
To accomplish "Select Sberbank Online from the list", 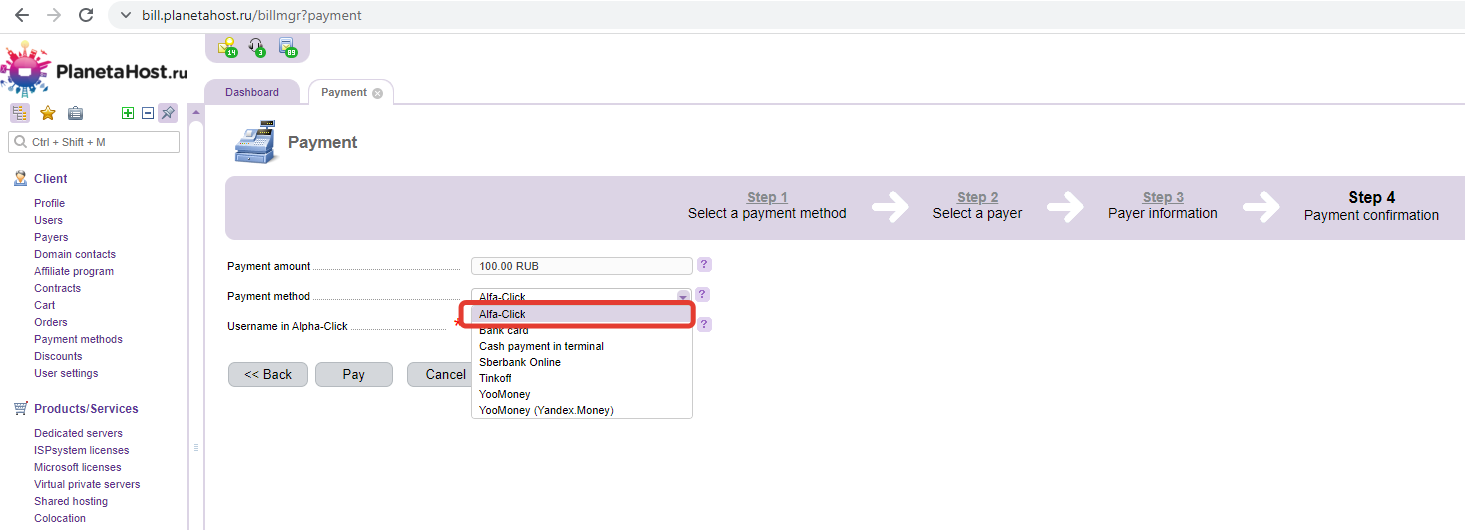I will [x=520, y=362].
